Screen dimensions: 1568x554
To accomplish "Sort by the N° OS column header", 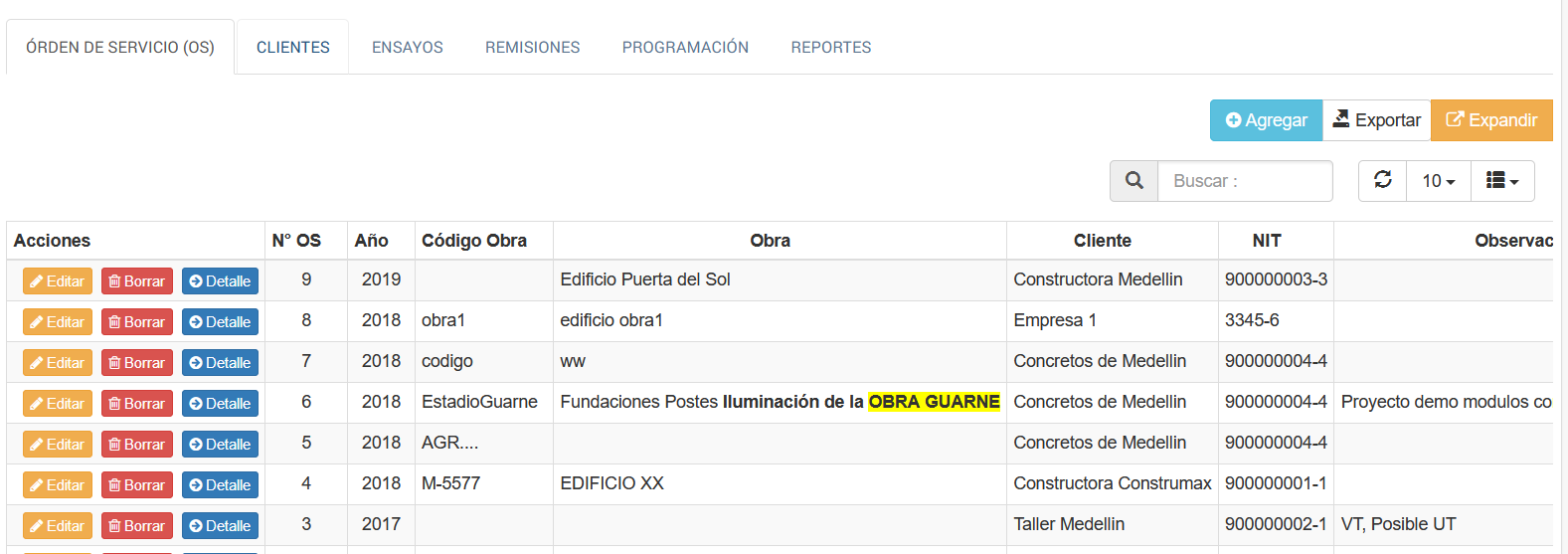I will pyautogui.click(x=296, y=241).
